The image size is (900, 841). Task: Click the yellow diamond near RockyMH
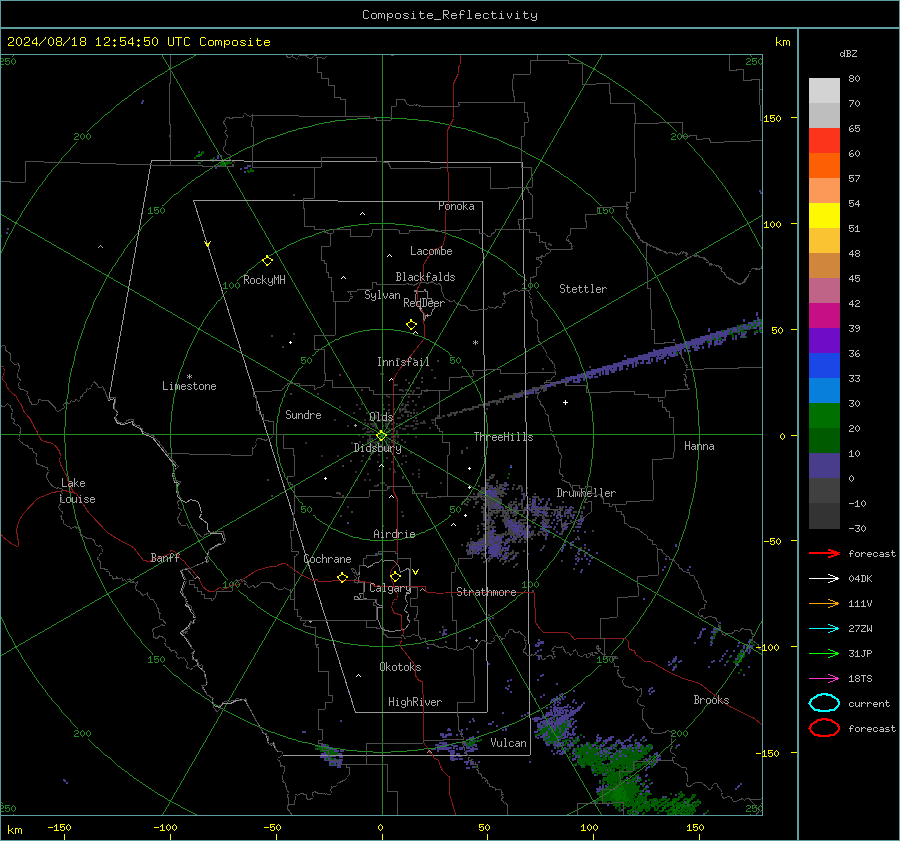[x=267, y=261]
